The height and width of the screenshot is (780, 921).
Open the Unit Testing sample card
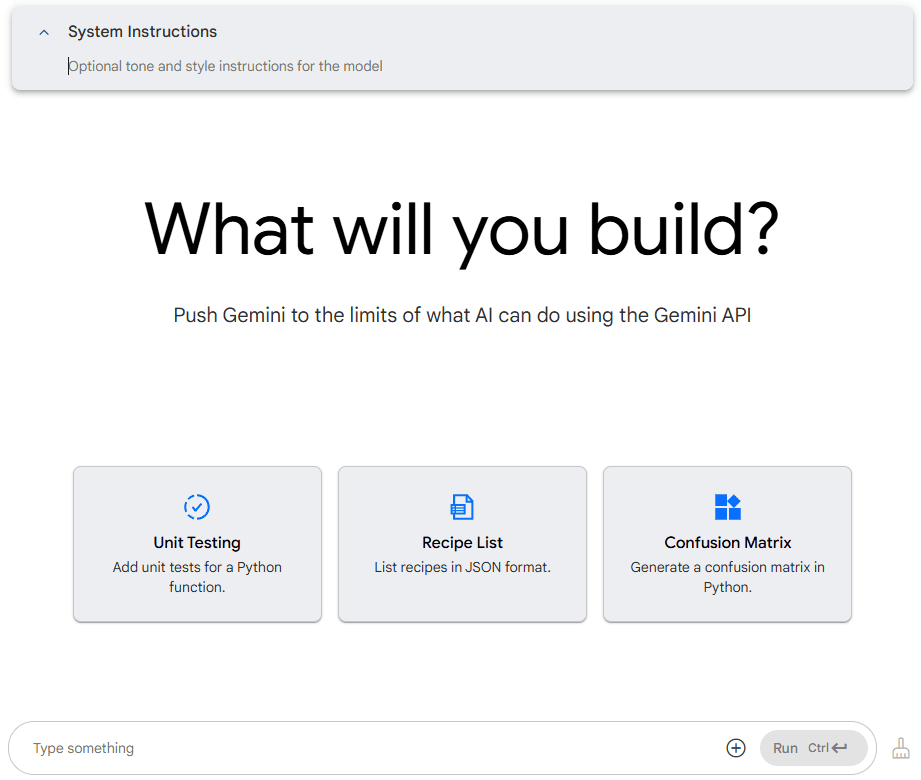click(x=197, y=544)
